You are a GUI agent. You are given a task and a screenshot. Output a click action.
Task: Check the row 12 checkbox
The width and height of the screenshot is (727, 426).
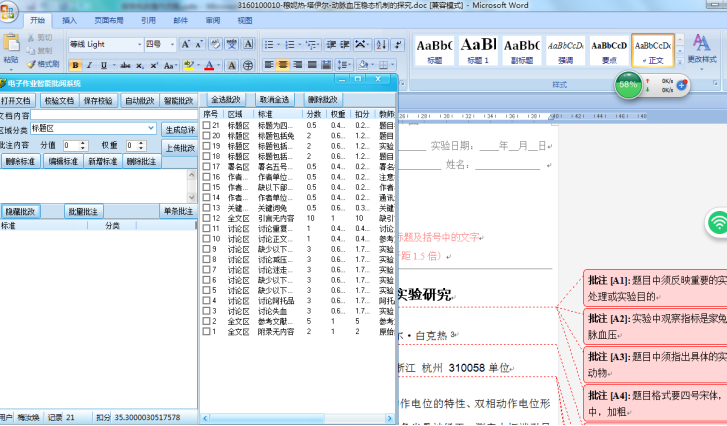(207, 218)
